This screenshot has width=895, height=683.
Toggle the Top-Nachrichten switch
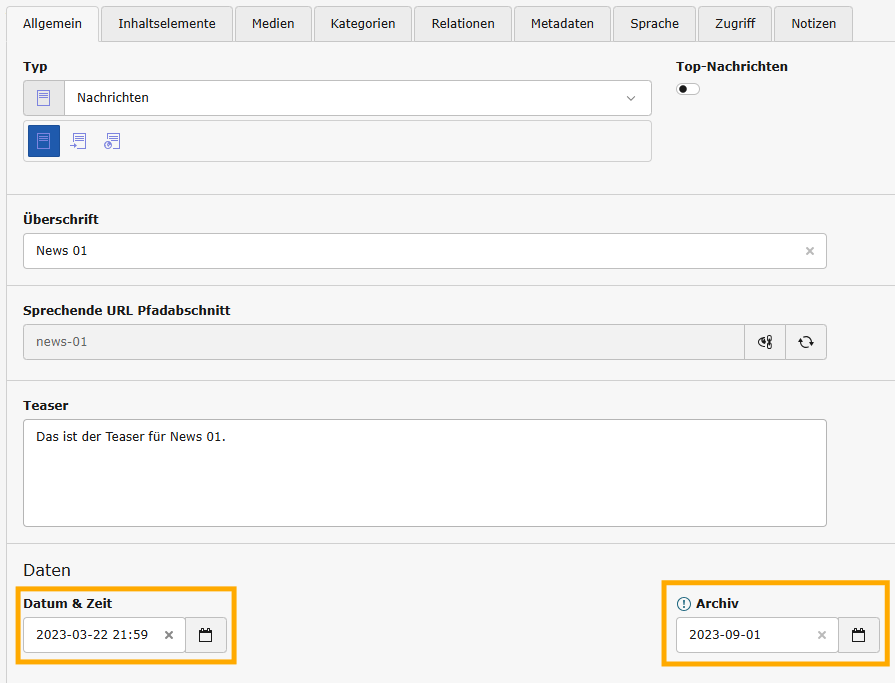click(688, 89)
